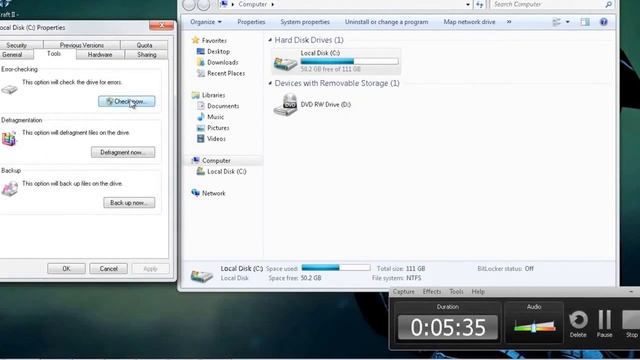640x360 pixels.
Task: Open the Quota tab
Action: [144, 45]
